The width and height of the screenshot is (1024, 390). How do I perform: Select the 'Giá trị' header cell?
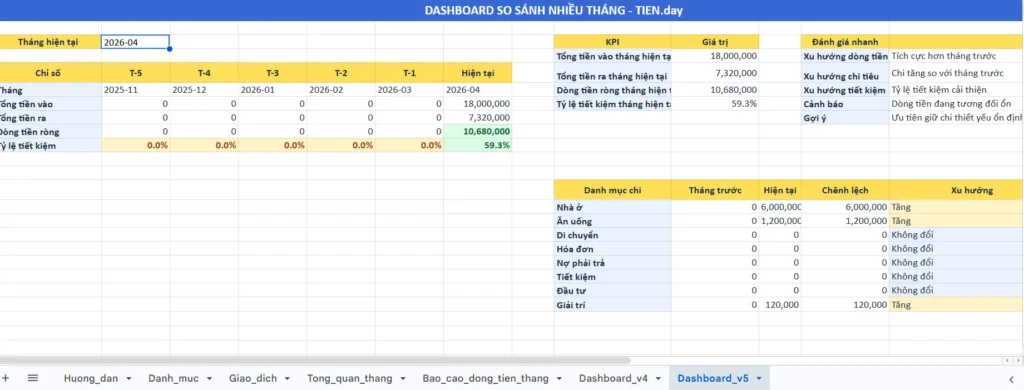(x=715, y=42)
